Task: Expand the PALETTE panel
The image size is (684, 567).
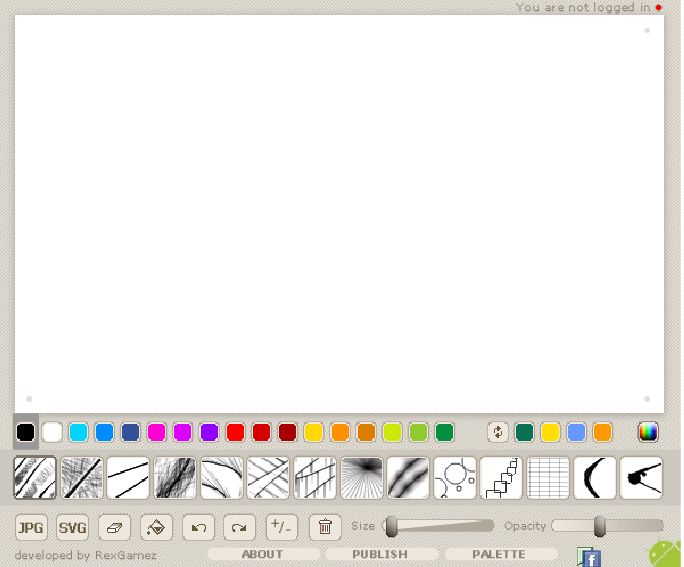Action: tap(499, 554)
